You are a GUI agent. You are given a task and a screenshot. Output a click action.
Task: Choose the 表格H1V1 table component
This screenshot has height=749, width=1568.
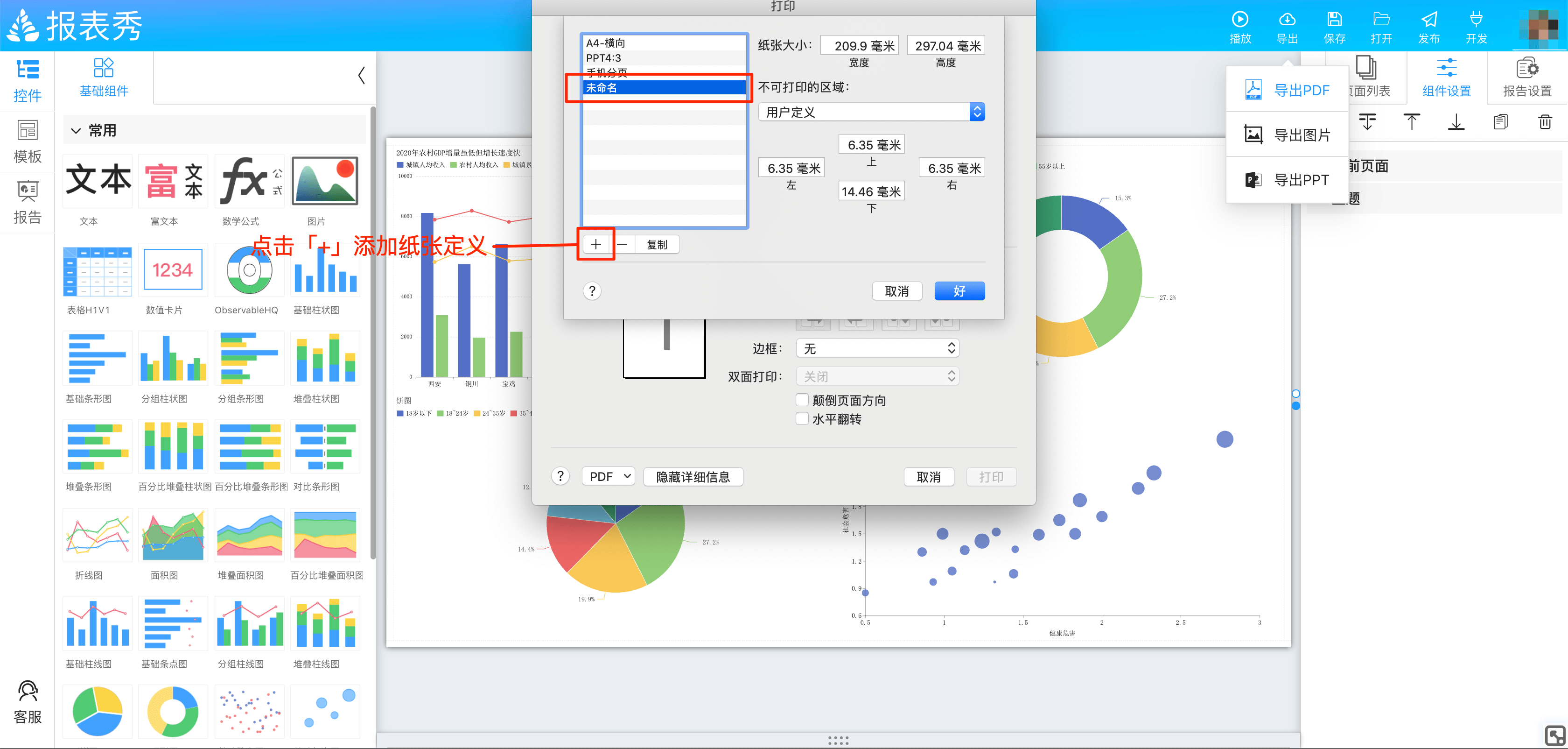tap(98, 270)
